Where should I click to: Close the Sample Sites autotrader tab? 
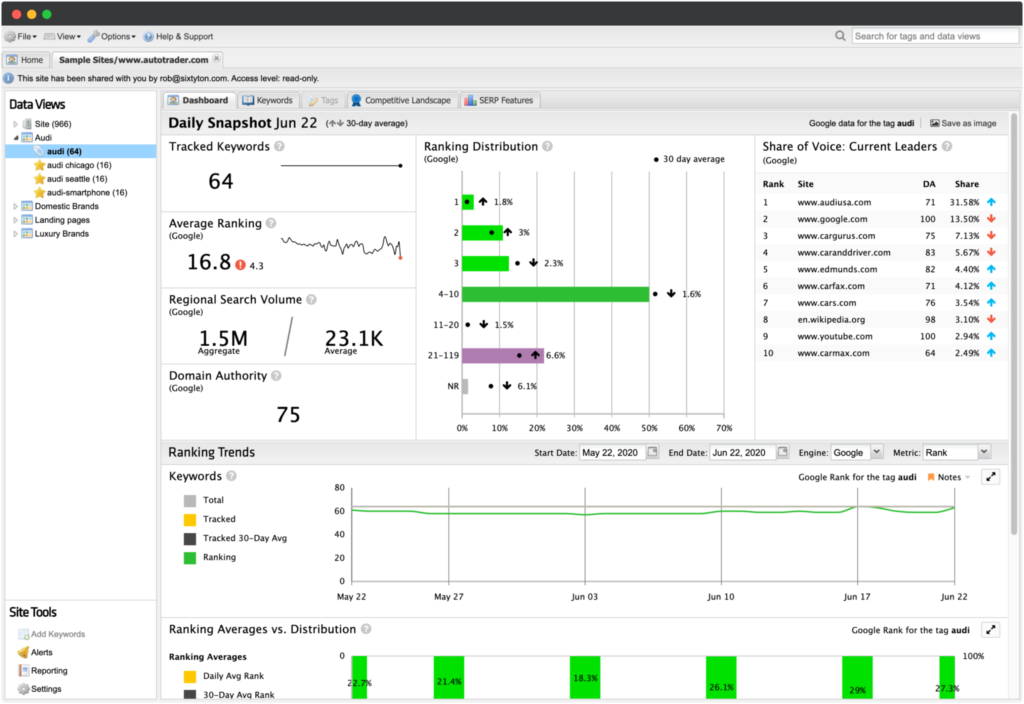(216, 59)
